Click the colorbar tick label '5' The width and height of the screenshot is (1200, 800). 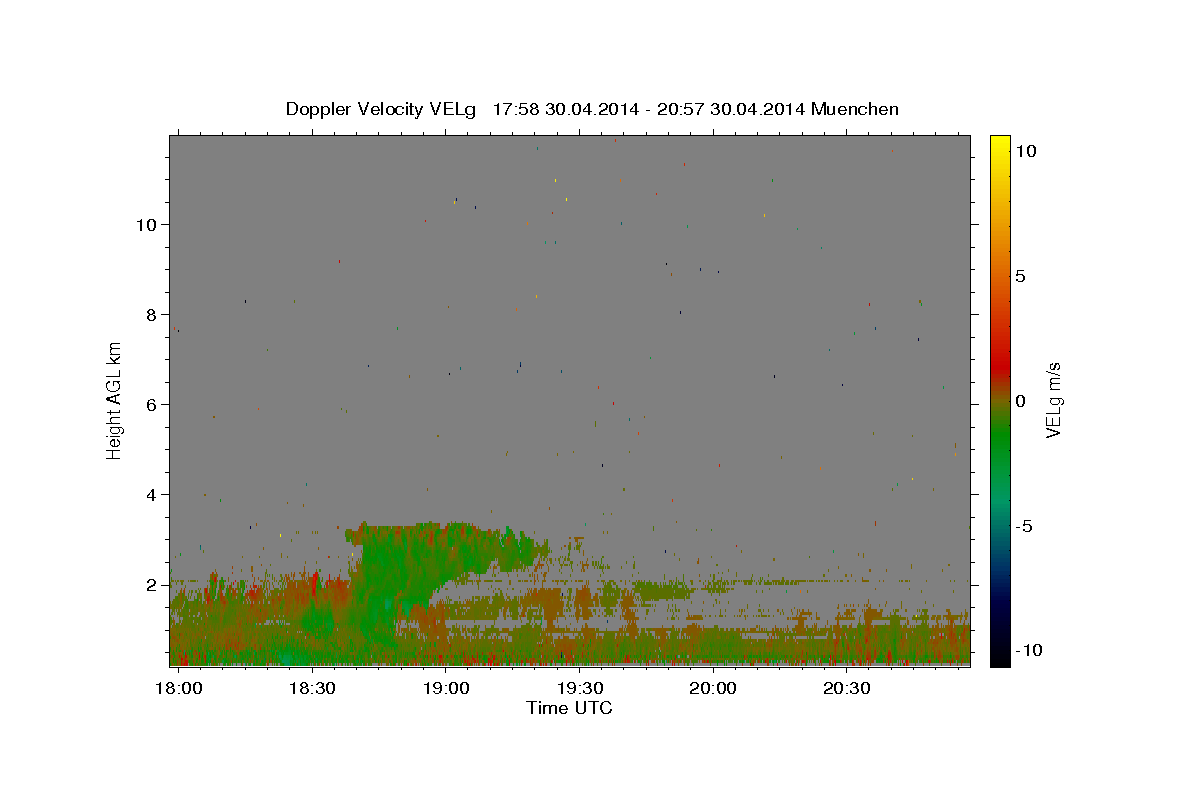click(1019, 276)
